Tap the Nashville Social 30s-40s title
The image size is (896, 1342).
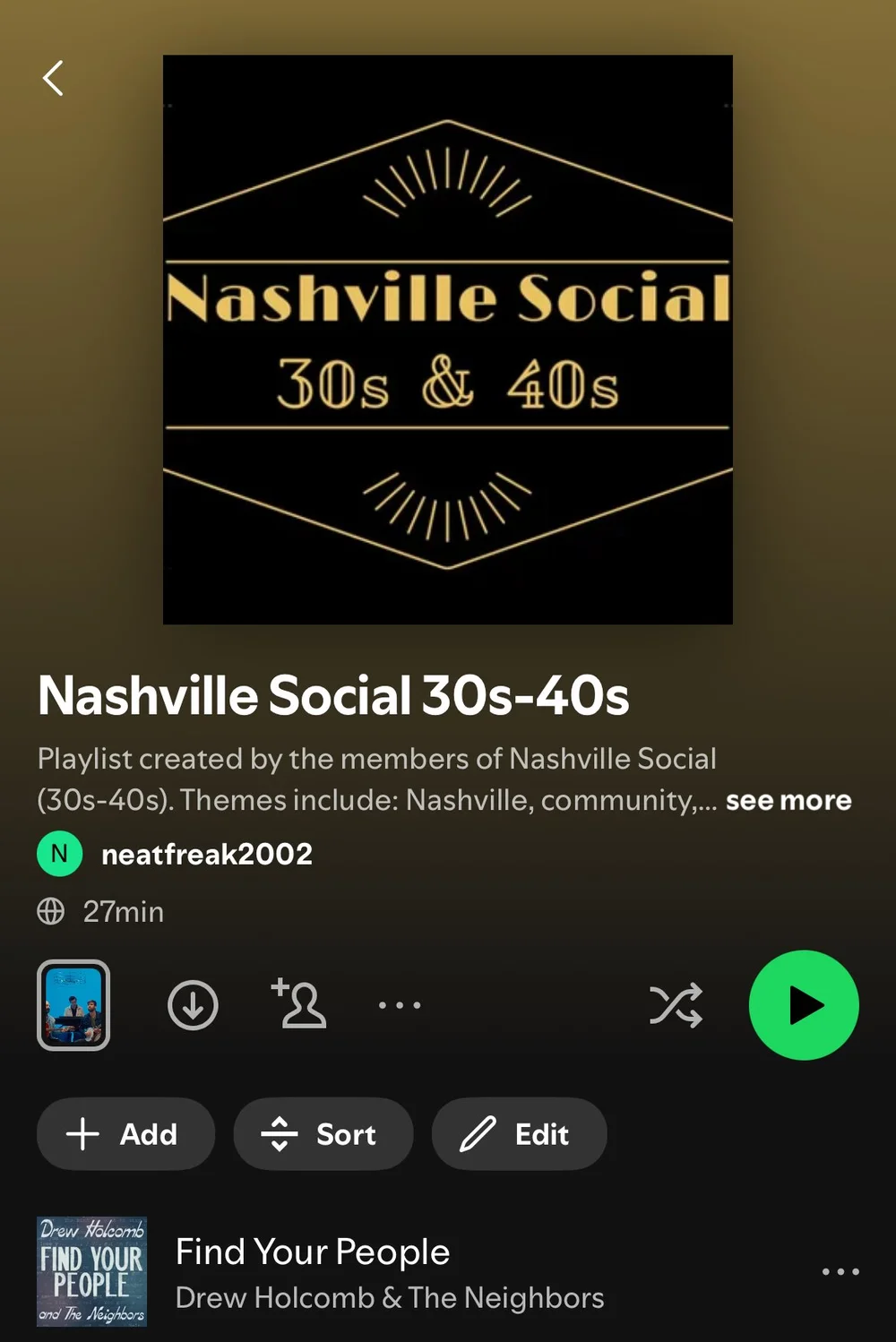click(x=333, y=695)
